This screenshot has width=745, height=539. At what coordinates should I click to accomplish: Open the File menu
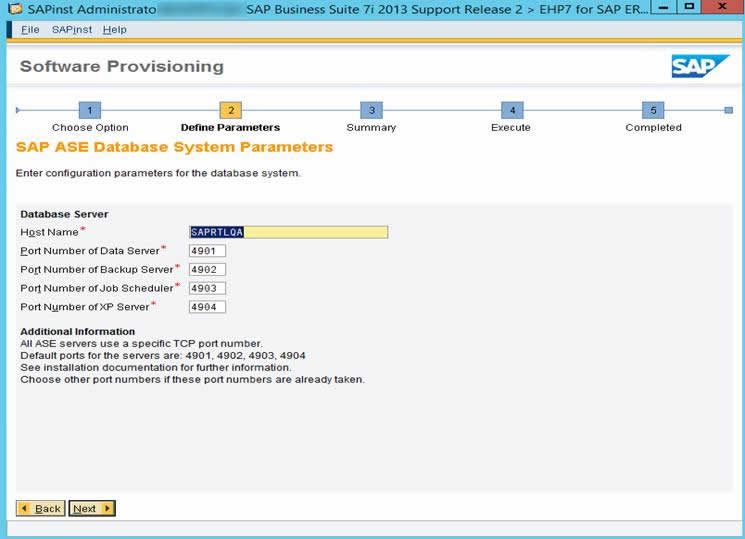[30, 29]
